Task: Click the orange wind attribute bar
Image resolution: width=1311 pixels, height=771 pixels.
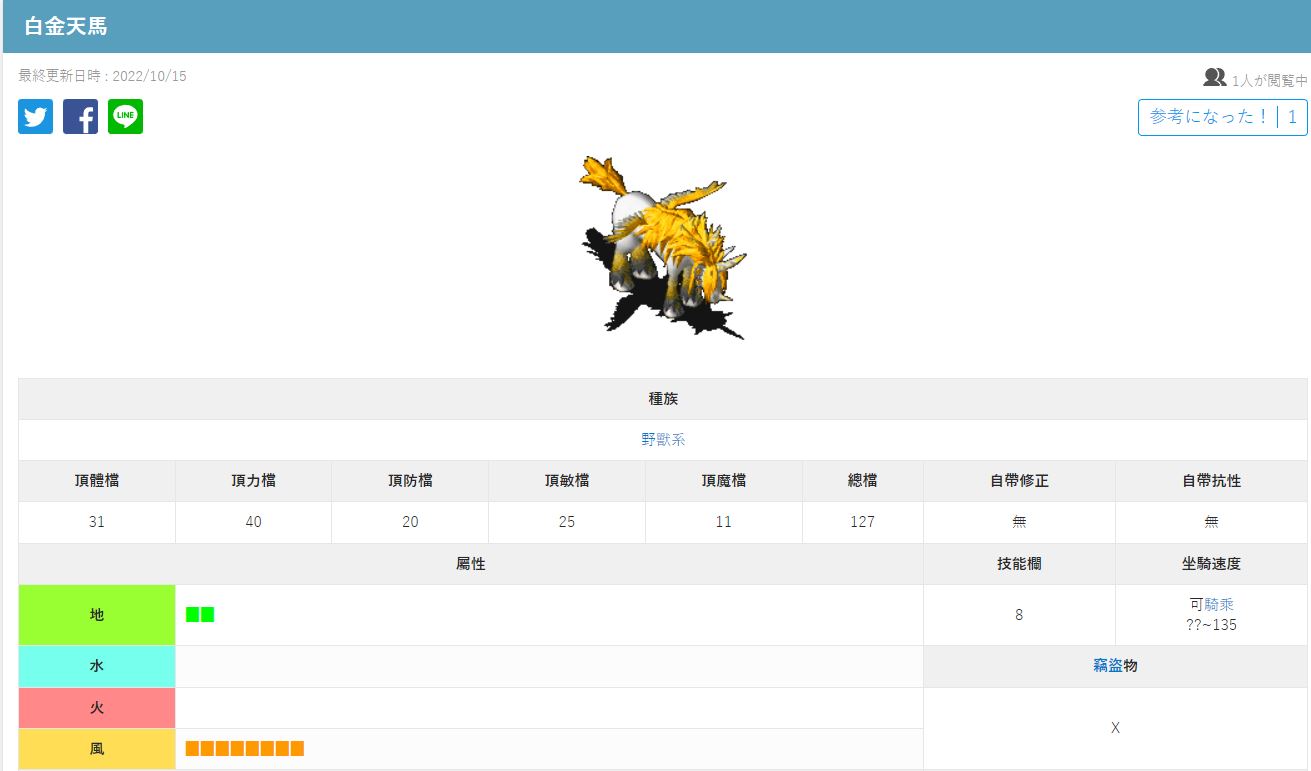Action: [x=245, y=749]
